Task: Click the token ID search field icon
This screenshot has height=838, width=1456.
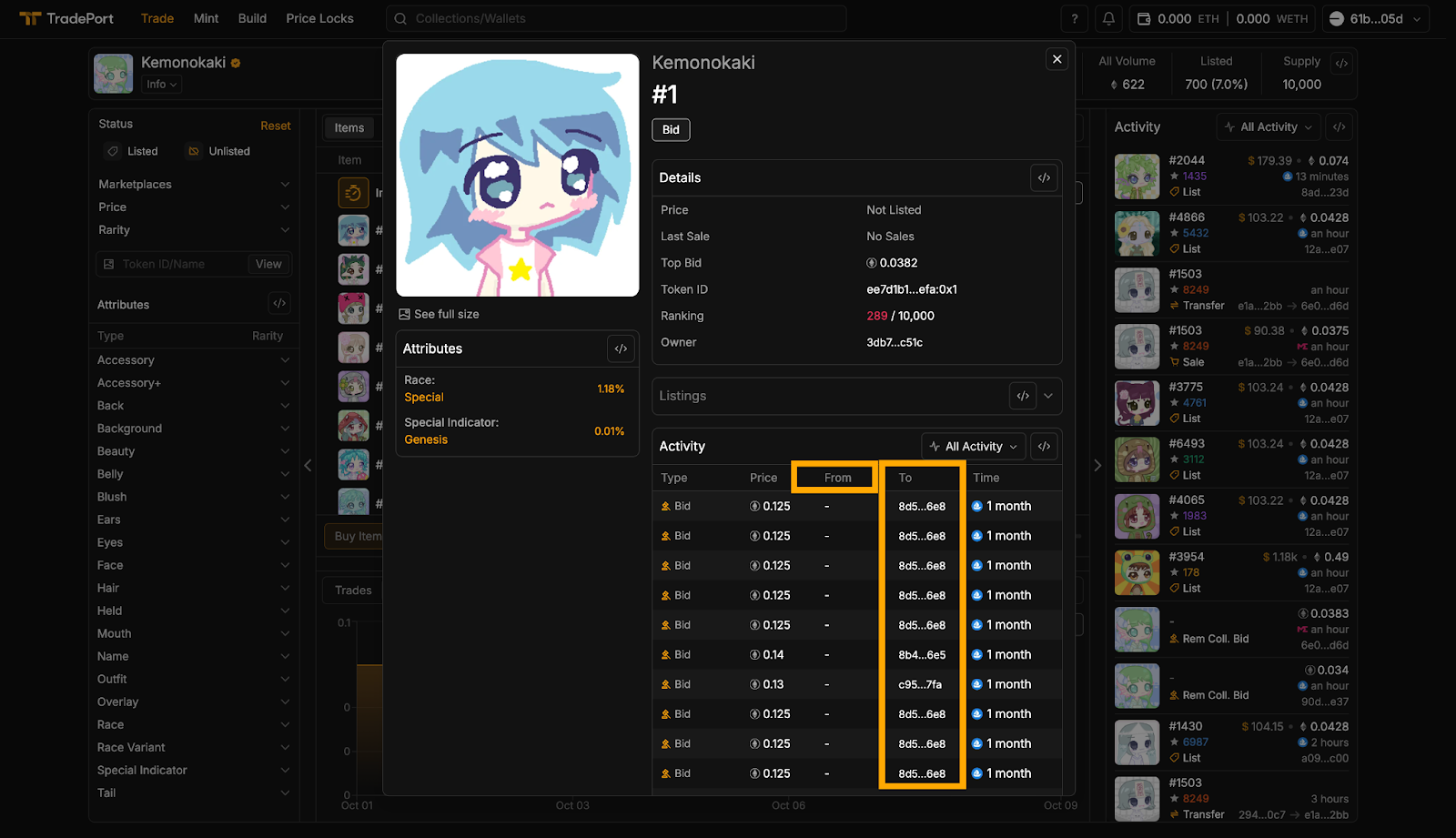Action: pyautogui.click(x=109, y=264)
